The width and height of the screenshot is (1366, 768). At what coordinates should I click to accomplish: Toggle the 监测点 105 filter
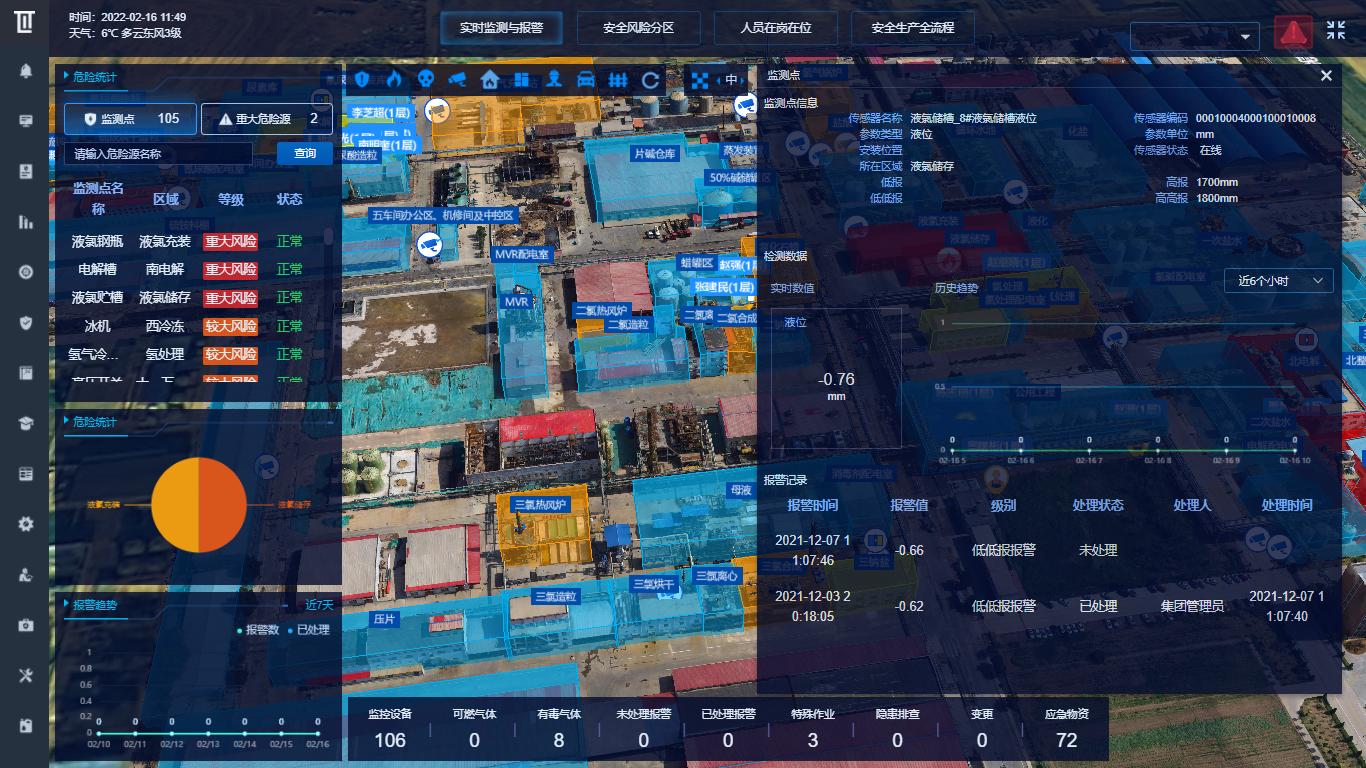(131, 119)
